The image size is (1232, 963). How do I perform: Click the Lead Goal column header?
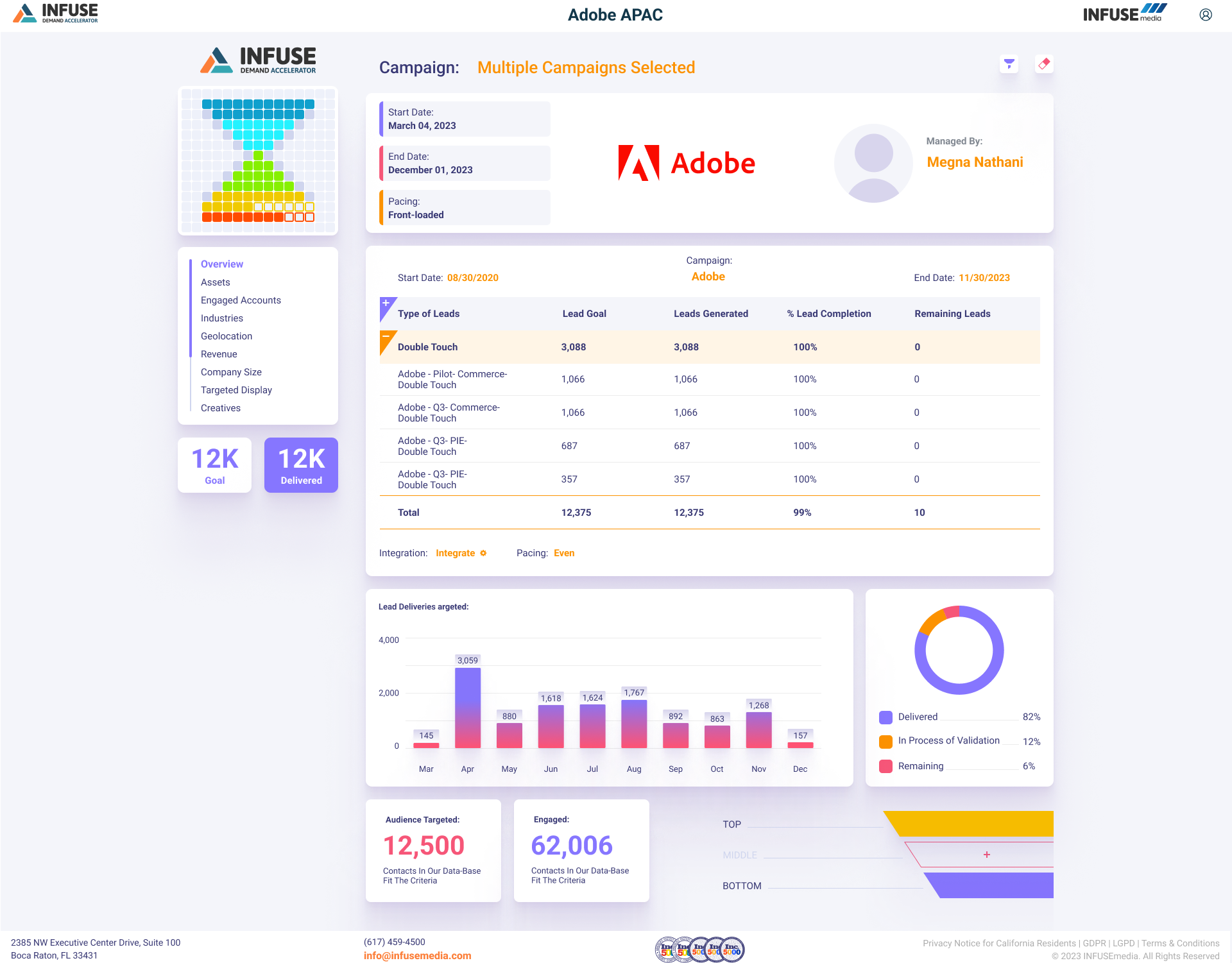[x=584, y=314]
